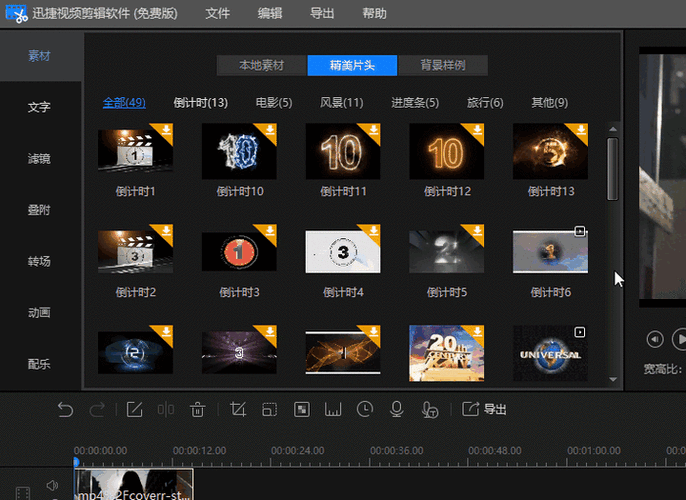Click the edit pencil icon in toolbar
The image size is (686, 500).
134,409
